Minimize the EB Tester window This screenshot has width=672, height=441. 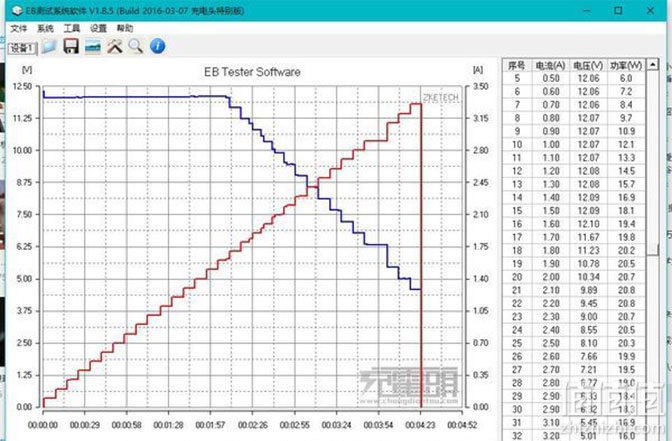pyautogui.click(x=587, y=10)
